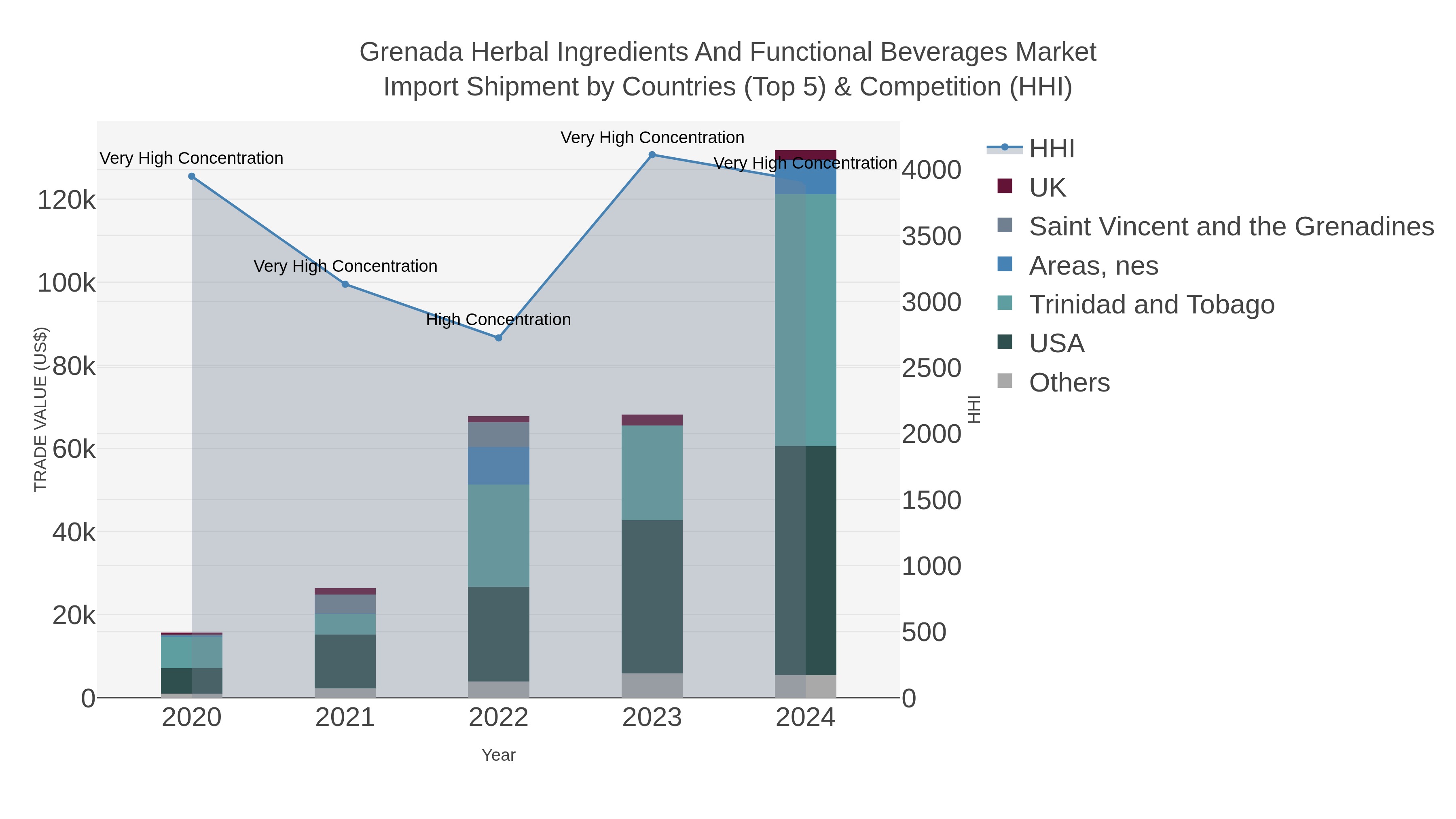
Task: Click the 2023 Trinidad and Tobago bar segment
Action: point(652,473)
